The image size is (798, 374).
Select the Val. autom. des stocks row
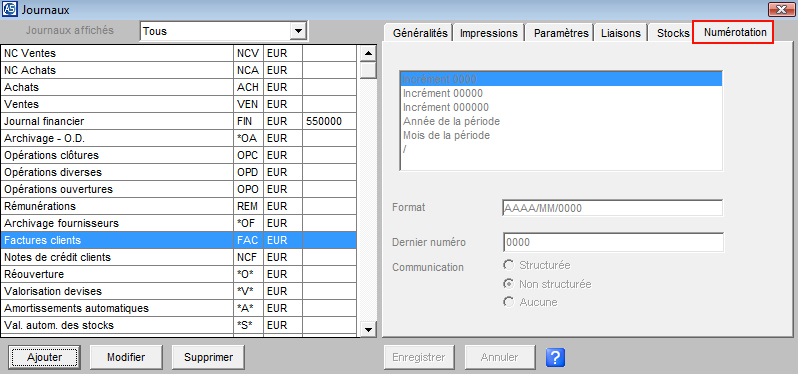click(179, 325)
